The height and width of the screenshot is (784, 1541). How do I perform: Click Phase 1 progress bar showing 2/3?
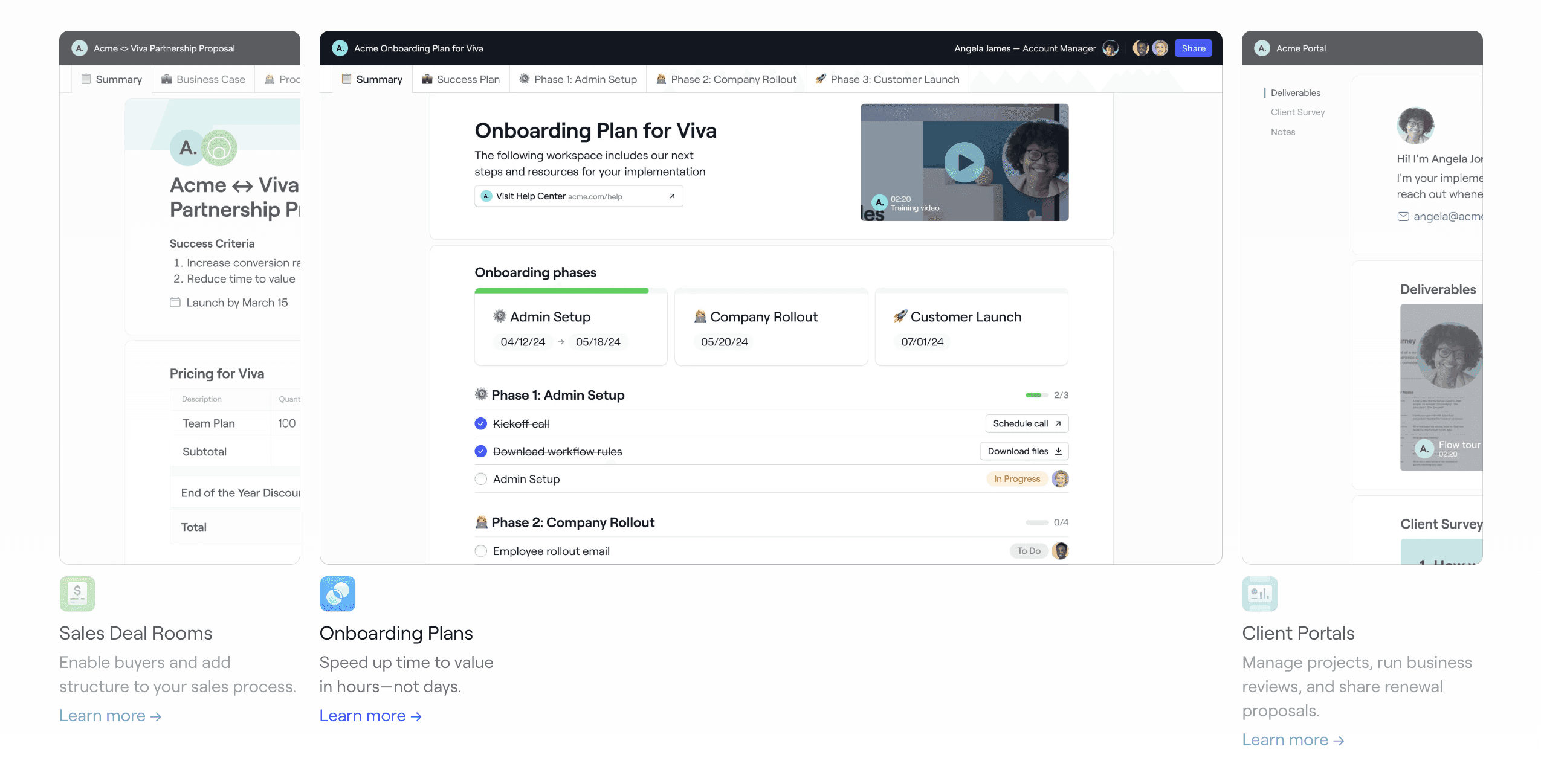pyautogui.click(x=1036, y=395)
